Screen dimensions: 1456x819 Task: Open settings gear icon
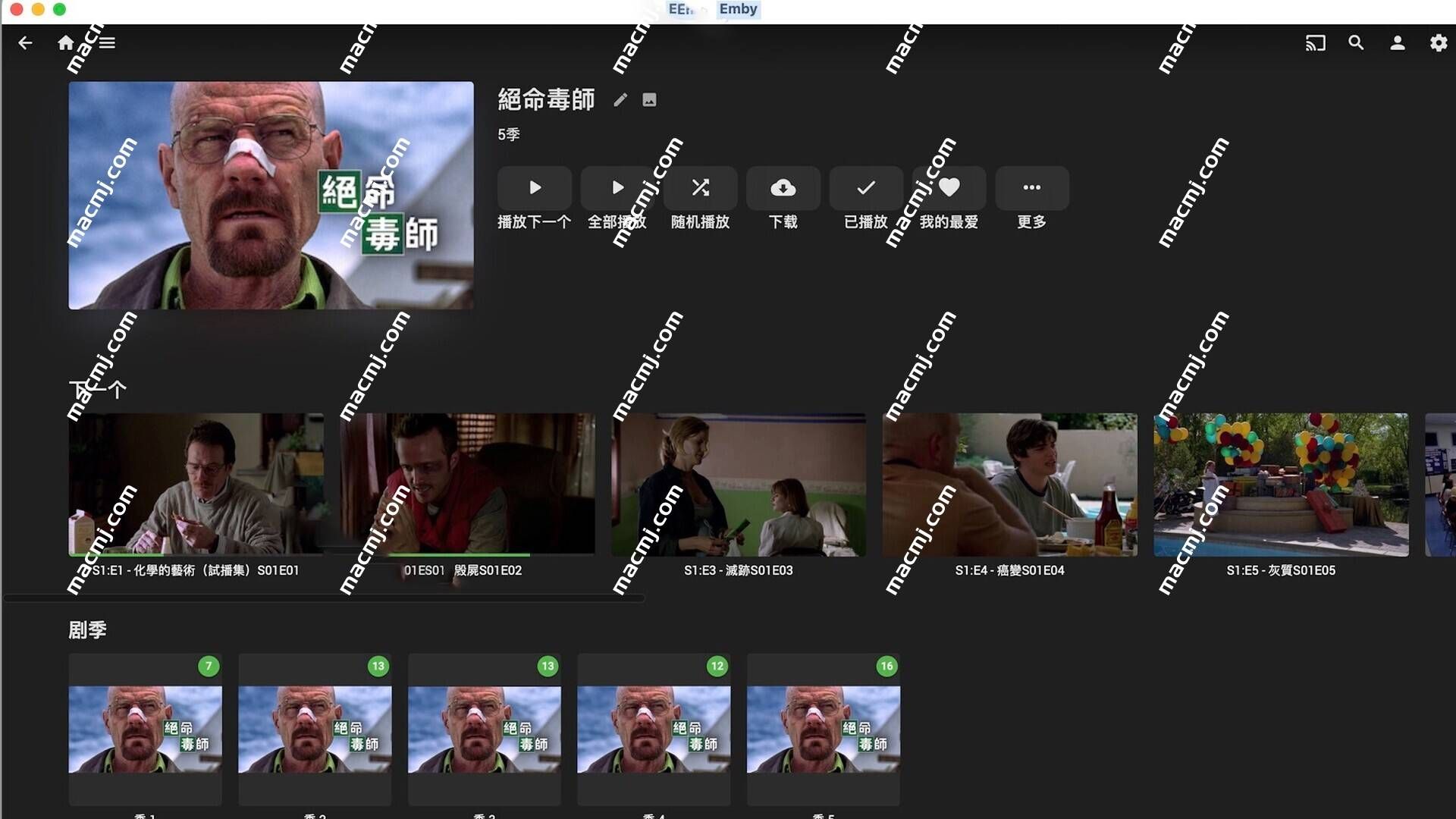pos(1438,43)
